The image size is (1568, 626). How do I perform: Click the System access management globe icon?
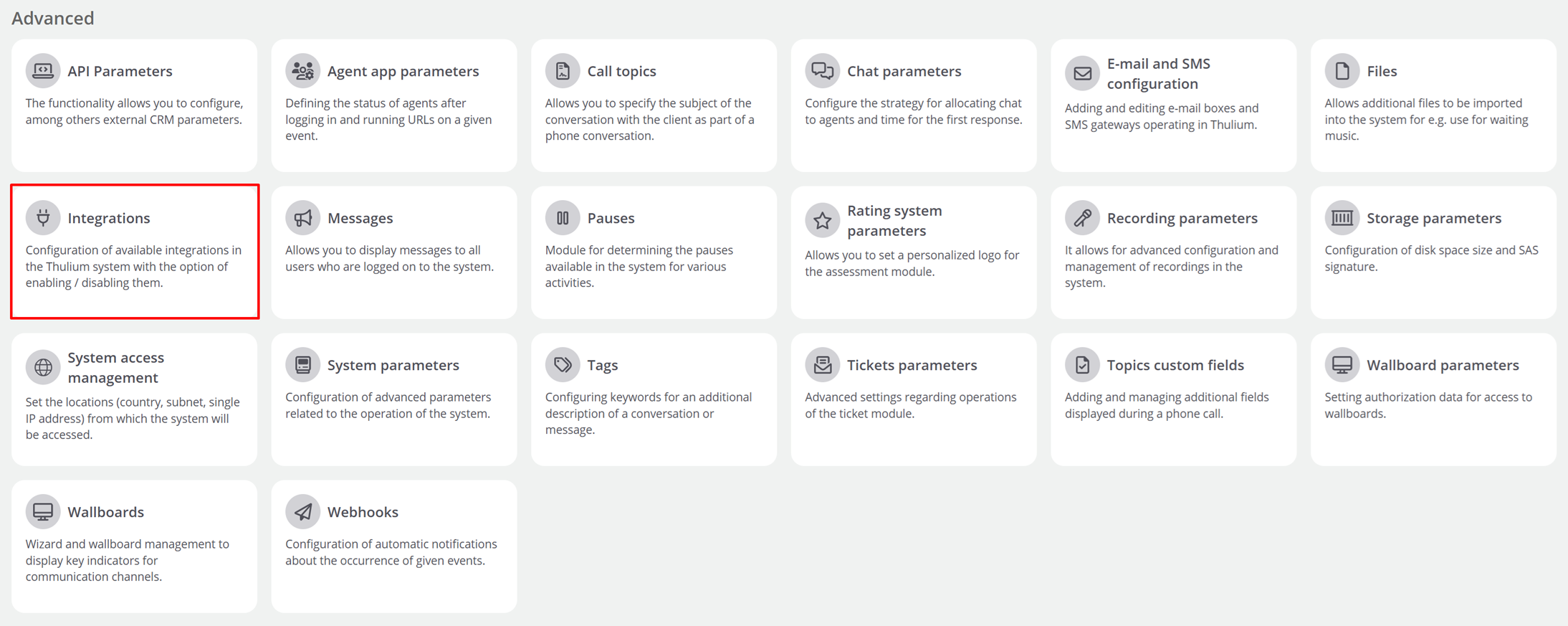click(x=43, y=367)
